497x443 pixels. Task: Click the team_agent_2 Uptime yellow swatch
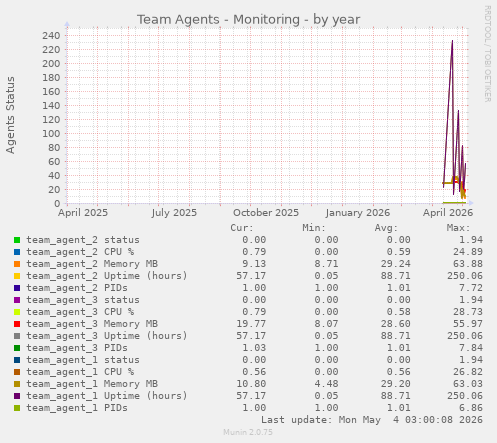tap(17, 276)
